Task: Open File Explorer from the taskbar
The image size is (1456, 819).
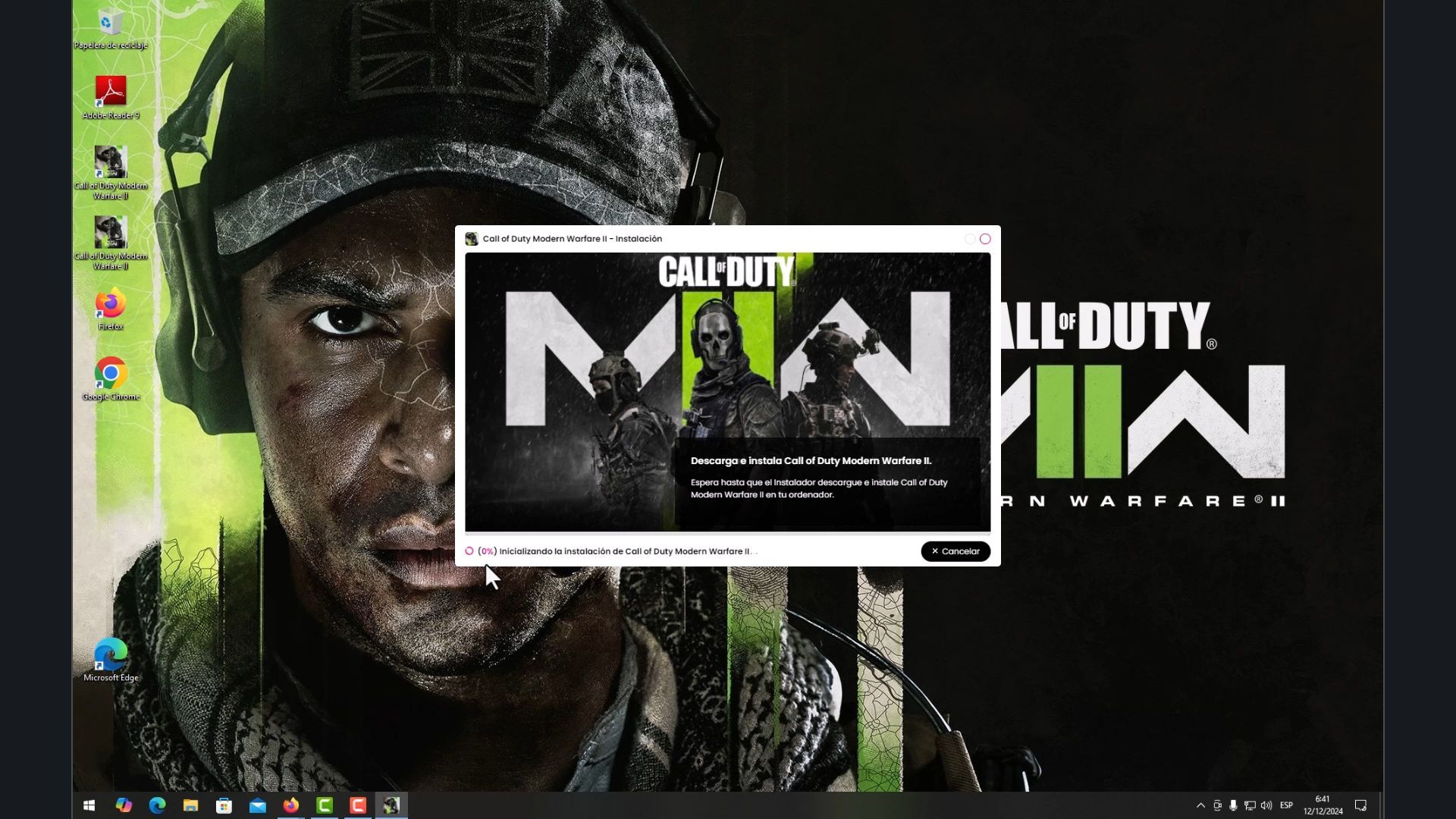Action: click(x=190, y=805)
